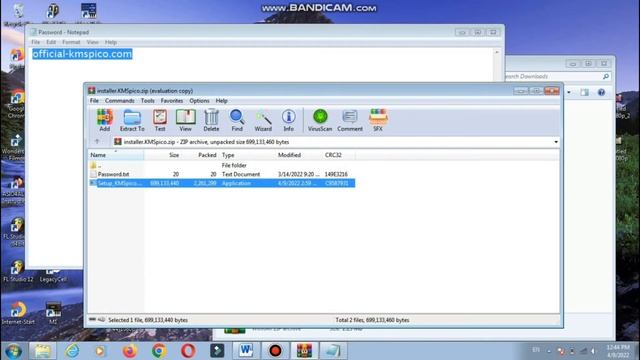
Task: Launch Opera from taskbar
Action: (x=188, y=351)
